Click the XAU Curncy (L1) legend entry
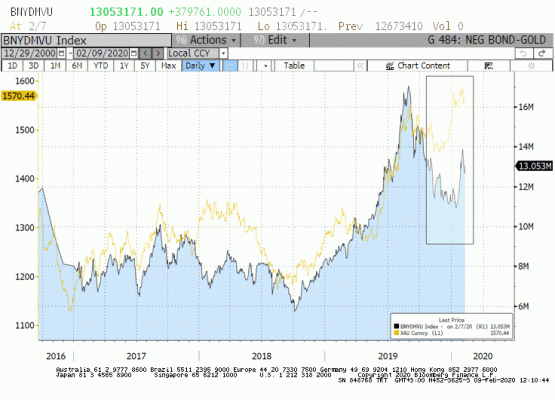 [422, 333]
